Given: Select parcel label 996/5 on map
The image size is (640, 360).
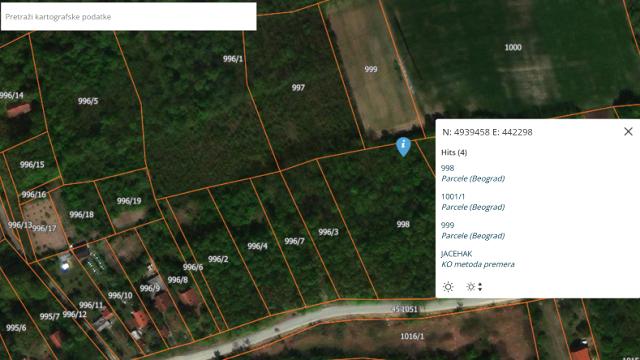Looking at the screenshot, I should click(x=88, y=101).
